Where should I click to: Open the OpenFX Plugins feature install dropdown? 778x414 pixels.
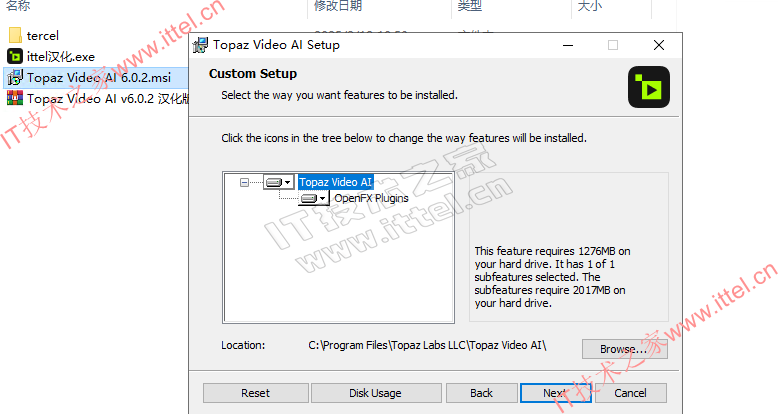pyautogui.click(x=313, y=198)
